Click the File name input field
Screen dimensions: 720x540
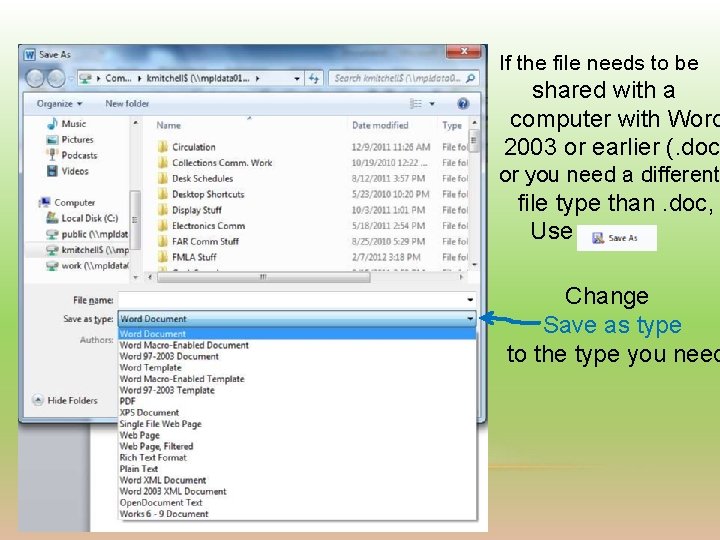[291, 300]
